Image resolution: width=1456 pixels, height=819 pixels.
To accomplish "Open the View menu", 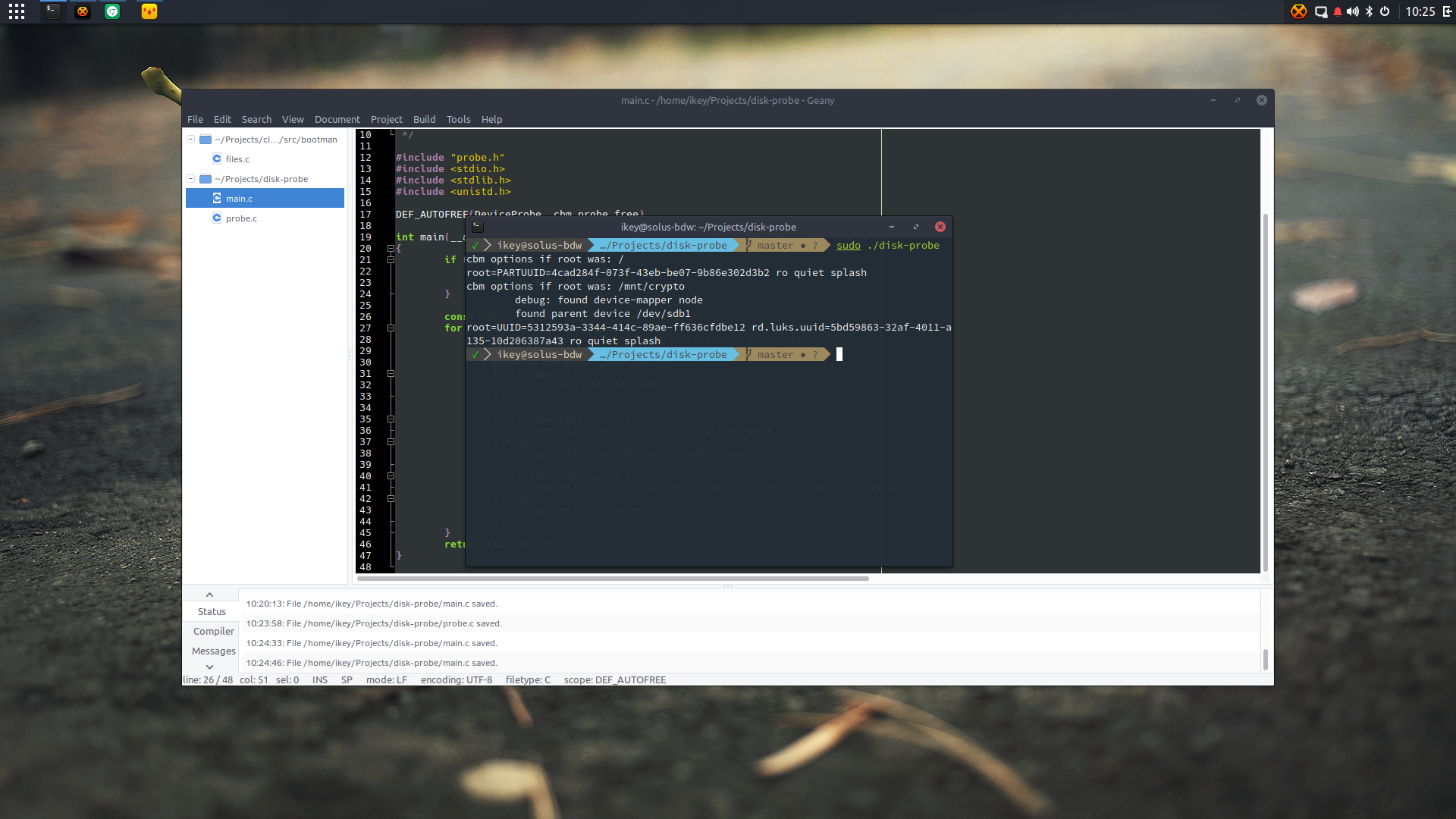I will coord(293,119).
